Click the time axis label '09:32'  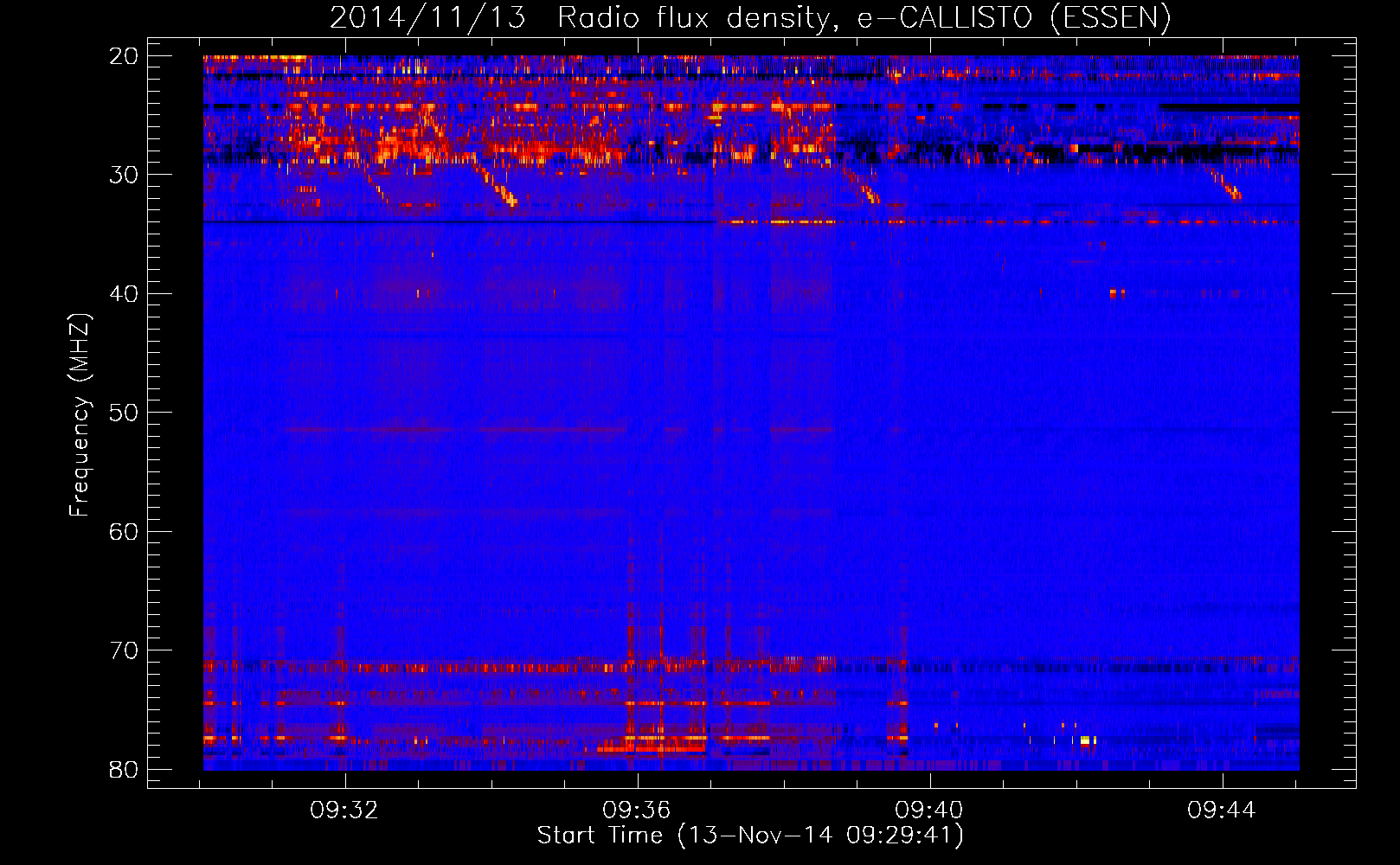pos(344,811)
